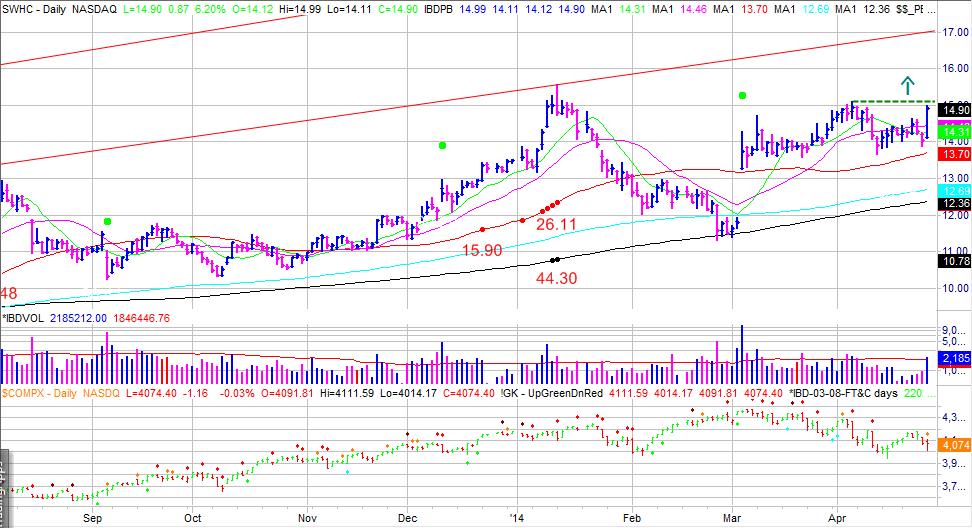The width and height of the screenshot is (972, 528).
Task: Click the magenta 14.46 MA1 header value
Action: (x=693, y=9)
